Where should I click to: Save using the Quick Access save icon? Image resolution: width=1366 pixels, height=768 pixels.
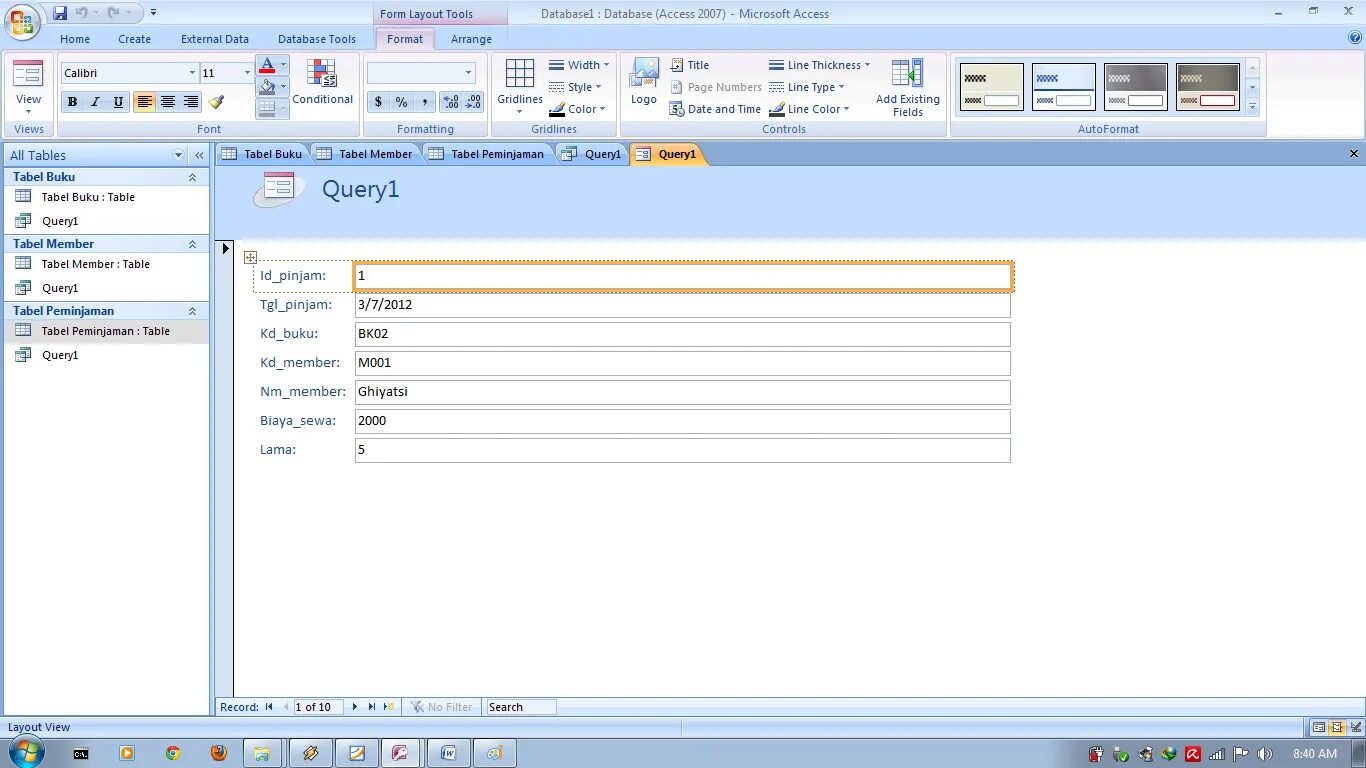pyautogui.click(x=60, y=13)
